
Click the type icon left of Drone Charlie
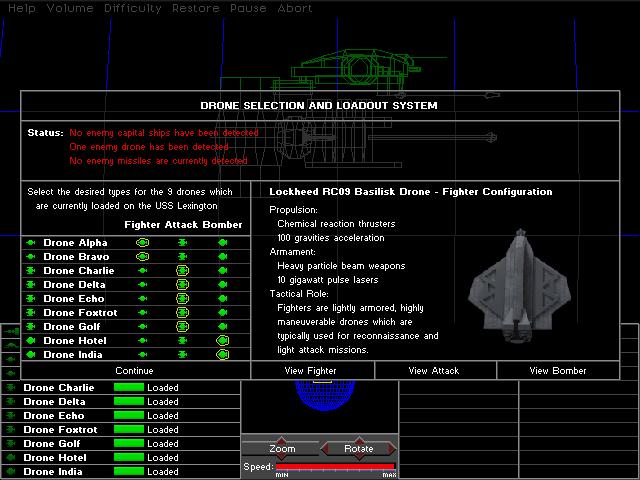tap(31, 270)
